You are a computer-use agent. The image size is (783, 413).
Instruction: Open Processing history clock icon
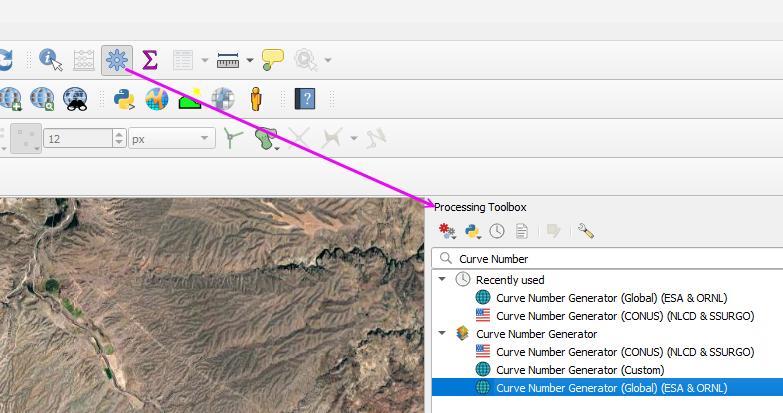coord(497,231)
